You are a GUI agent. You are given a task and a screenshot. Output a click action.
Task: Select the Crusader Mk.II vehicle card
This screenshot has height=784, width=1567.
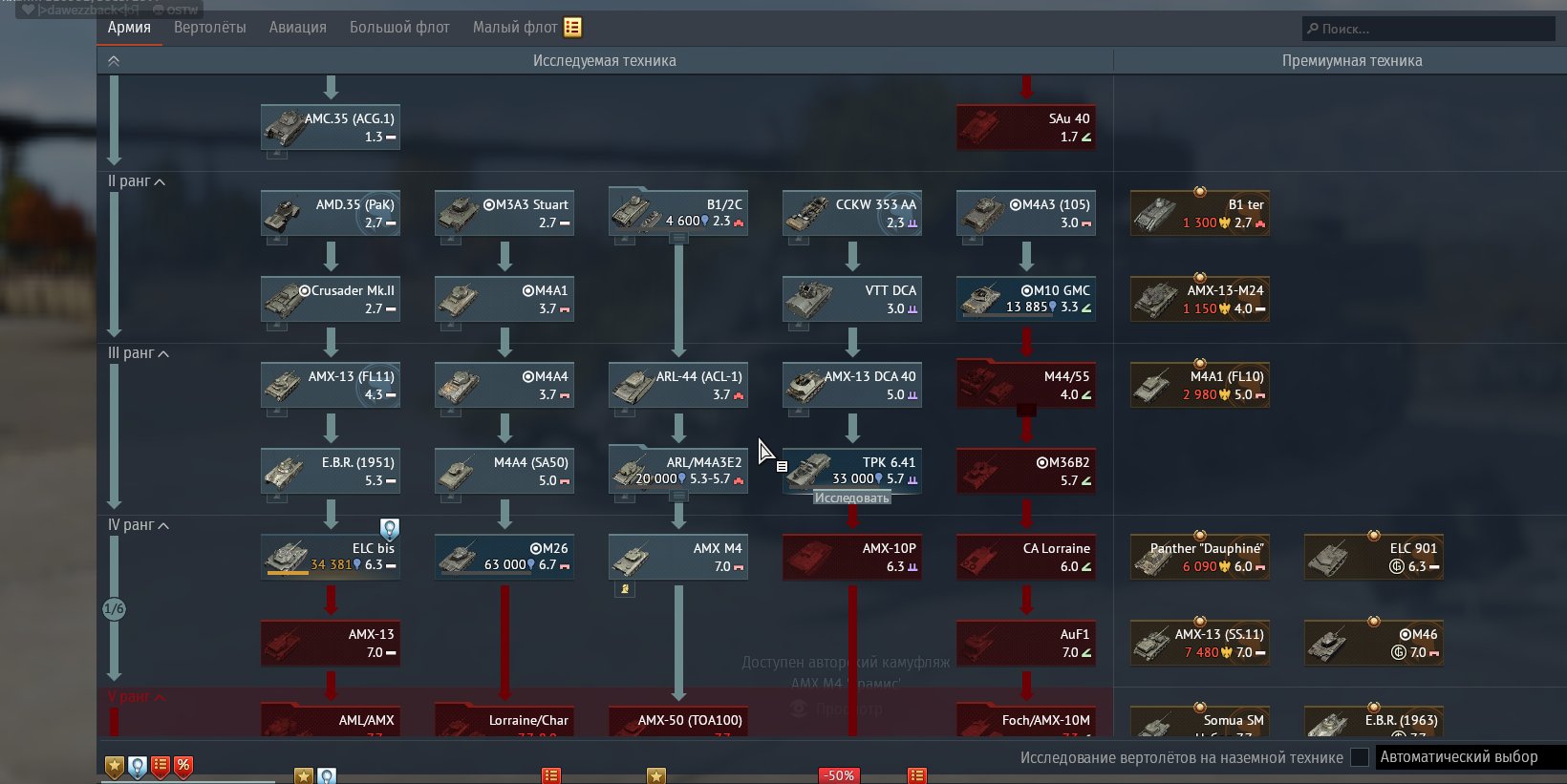(x=331, y=299)
